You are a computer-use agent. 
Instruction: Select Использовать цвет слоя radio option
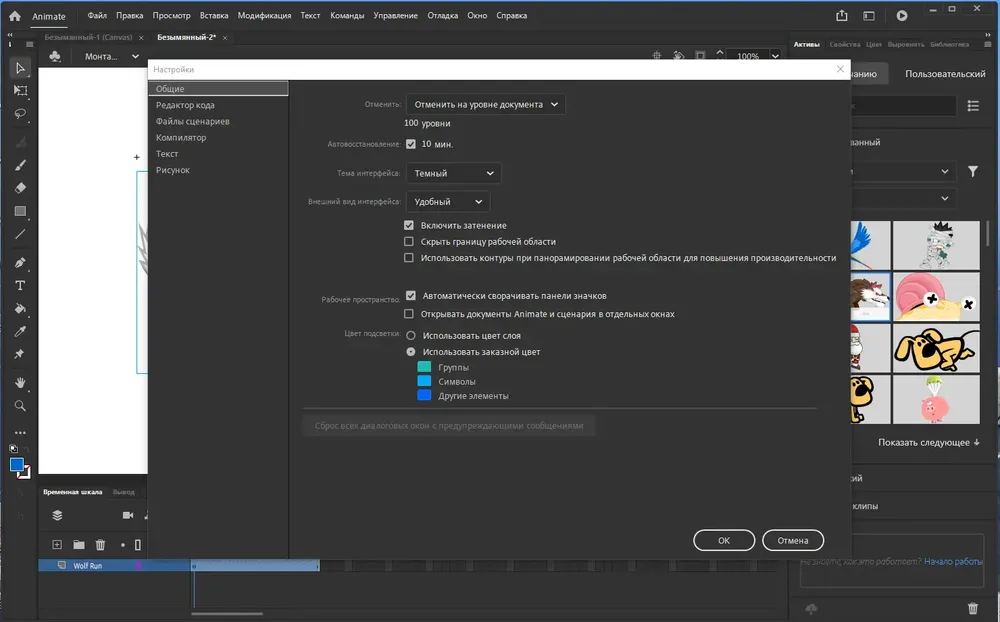411,336
